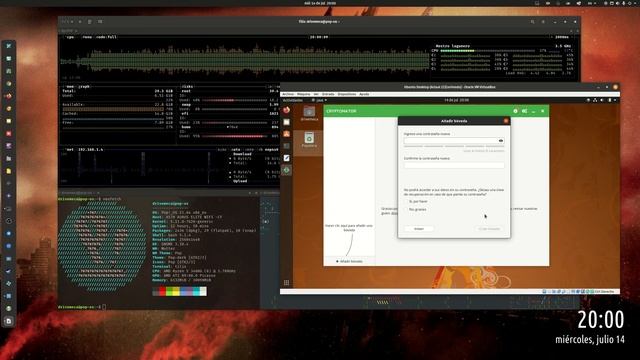Expand the neofetch terminal pane title dropdown
Image resolution: width=640 pixels, height=360 pixels.
click(98, 193)
